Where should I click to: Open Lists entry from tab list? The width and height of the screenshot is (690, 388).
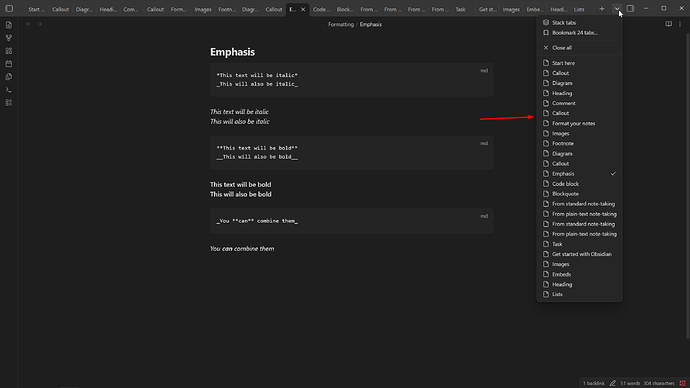[x=579, y=294]
